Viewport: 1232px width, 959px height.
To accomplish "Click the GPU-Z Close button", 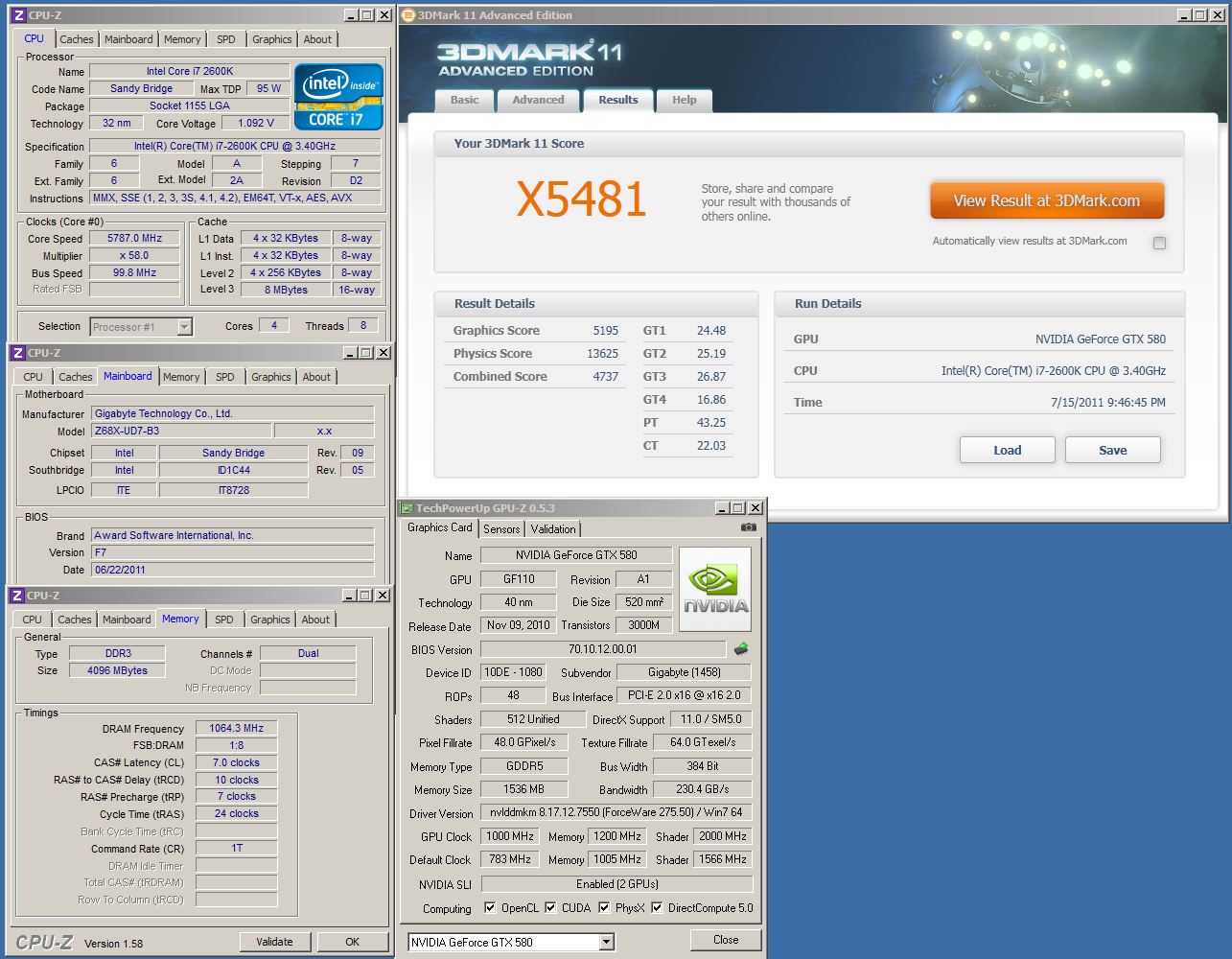I will (x=726, y=940).
